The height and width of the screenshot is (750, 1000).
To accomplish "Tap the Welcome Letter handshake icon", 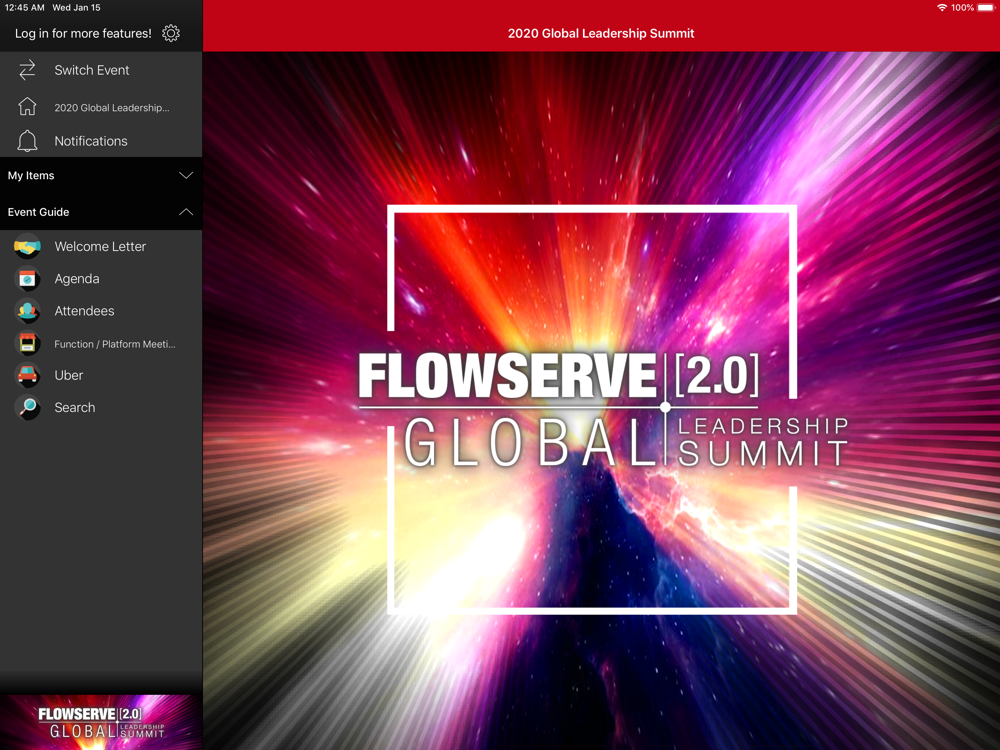I will 27,246.
